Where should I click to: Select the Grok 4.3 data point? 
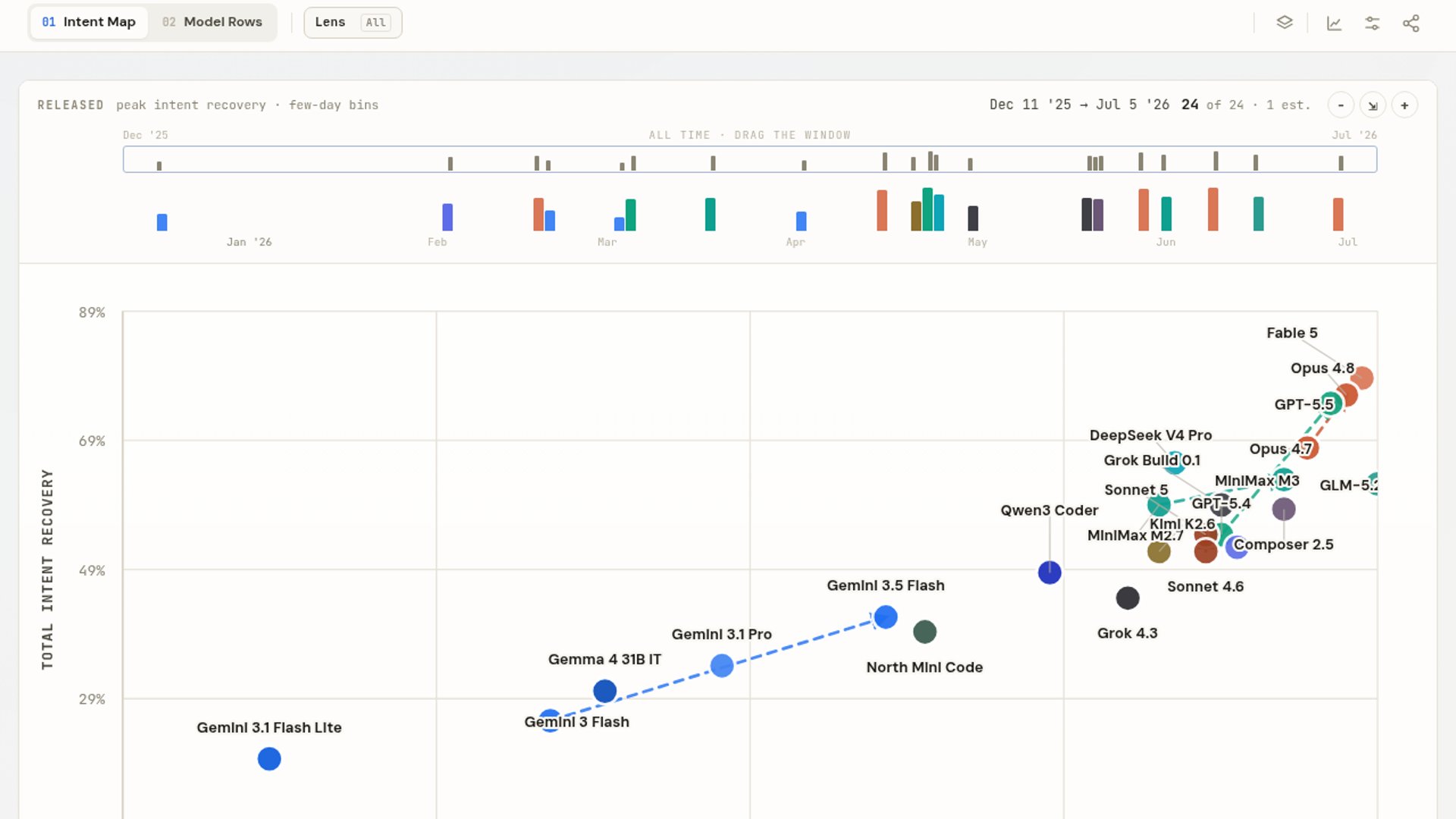click(1128, 598)
